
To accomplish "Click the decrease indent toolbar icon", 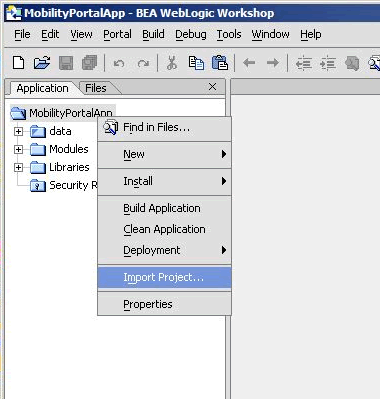I will click(304, 63).
